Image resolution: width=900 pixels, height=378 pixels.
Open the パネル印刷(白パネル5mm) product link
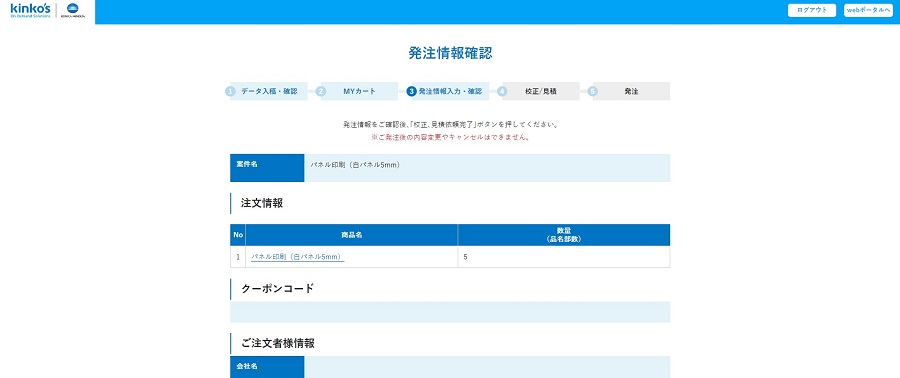[x=297, y=257]
